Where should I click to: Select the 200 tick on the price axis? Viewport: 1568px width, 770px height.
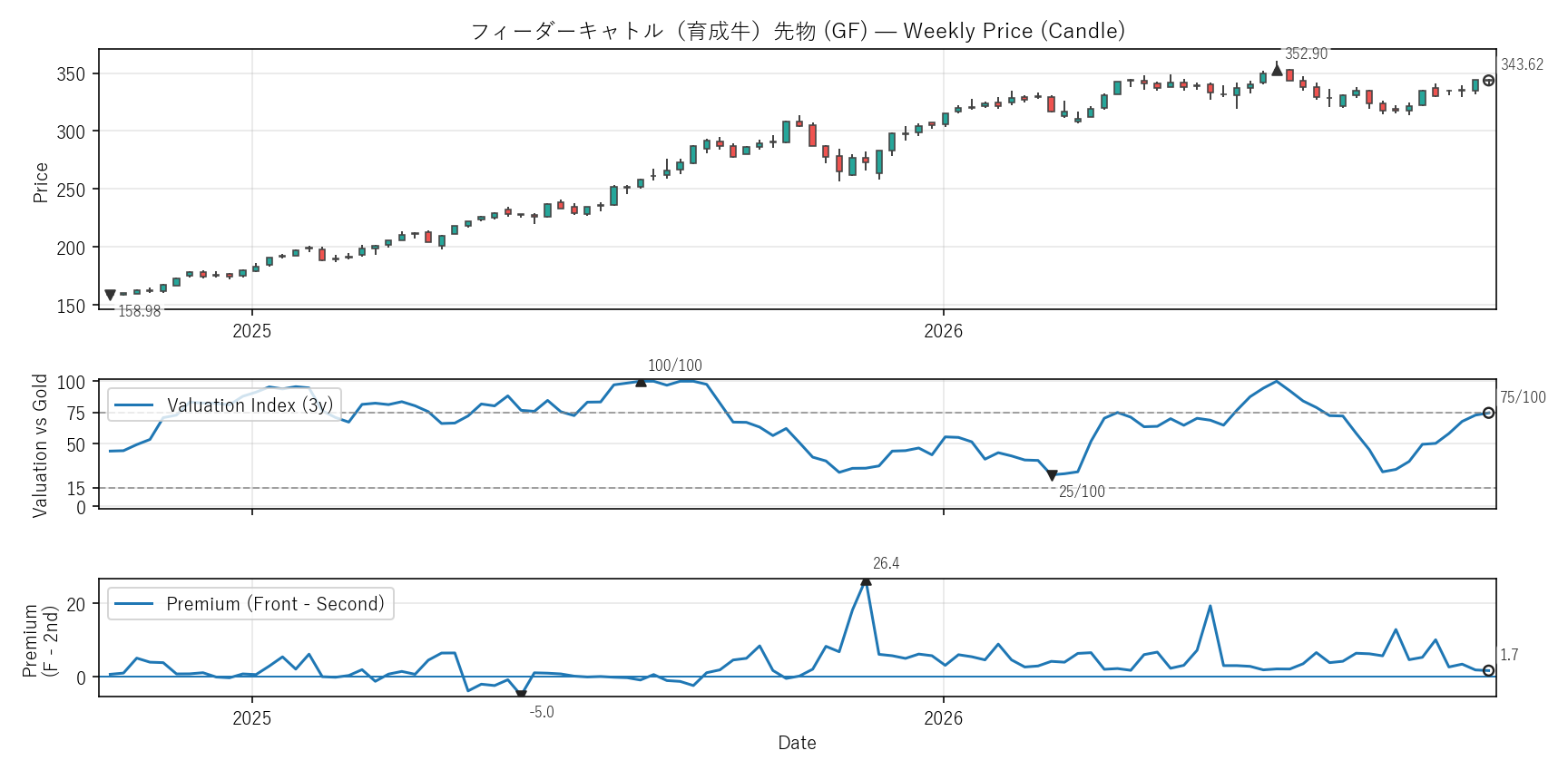click(x=71, y=249)
